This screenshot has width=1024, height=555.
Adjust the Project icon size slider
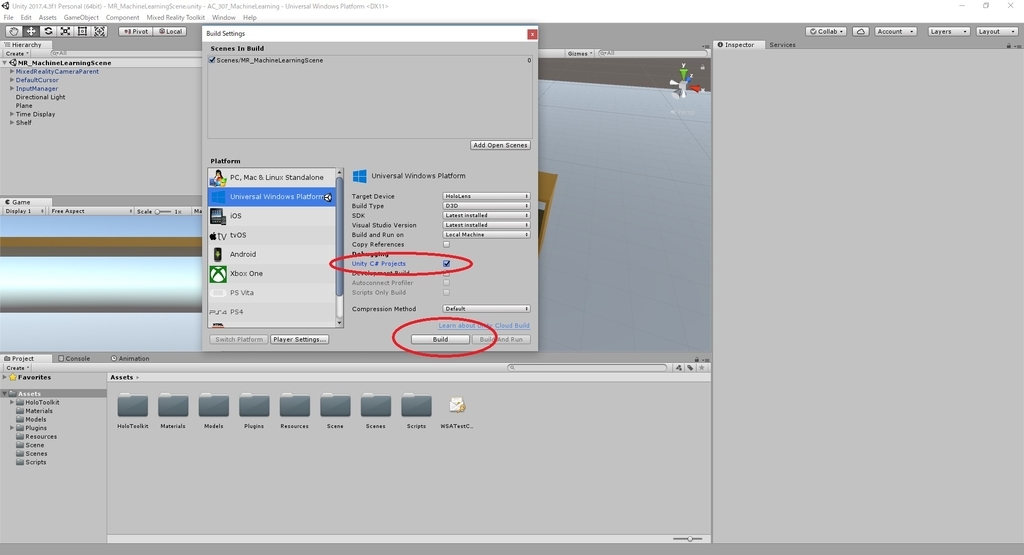point(688,539)
